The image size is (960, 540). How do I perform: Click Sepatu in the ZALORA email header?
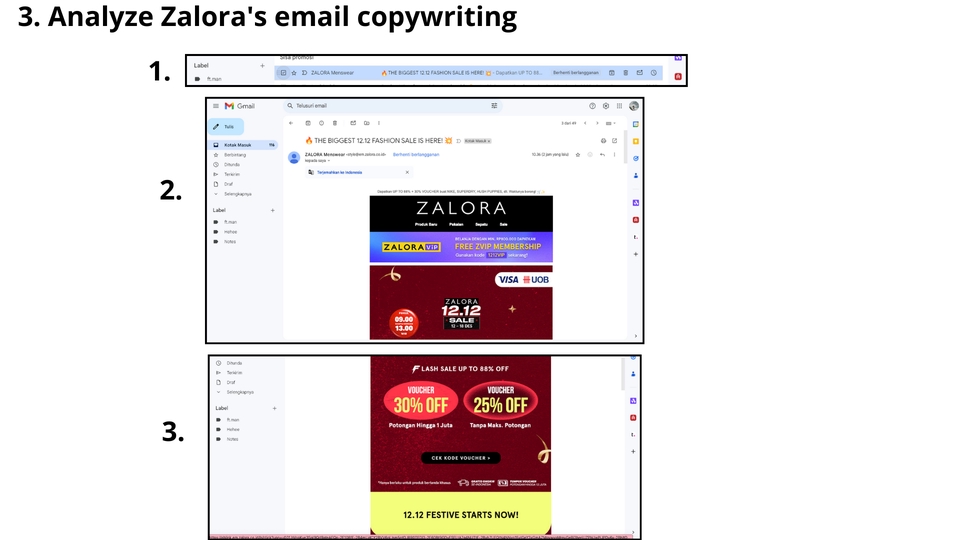pos(483,224)
